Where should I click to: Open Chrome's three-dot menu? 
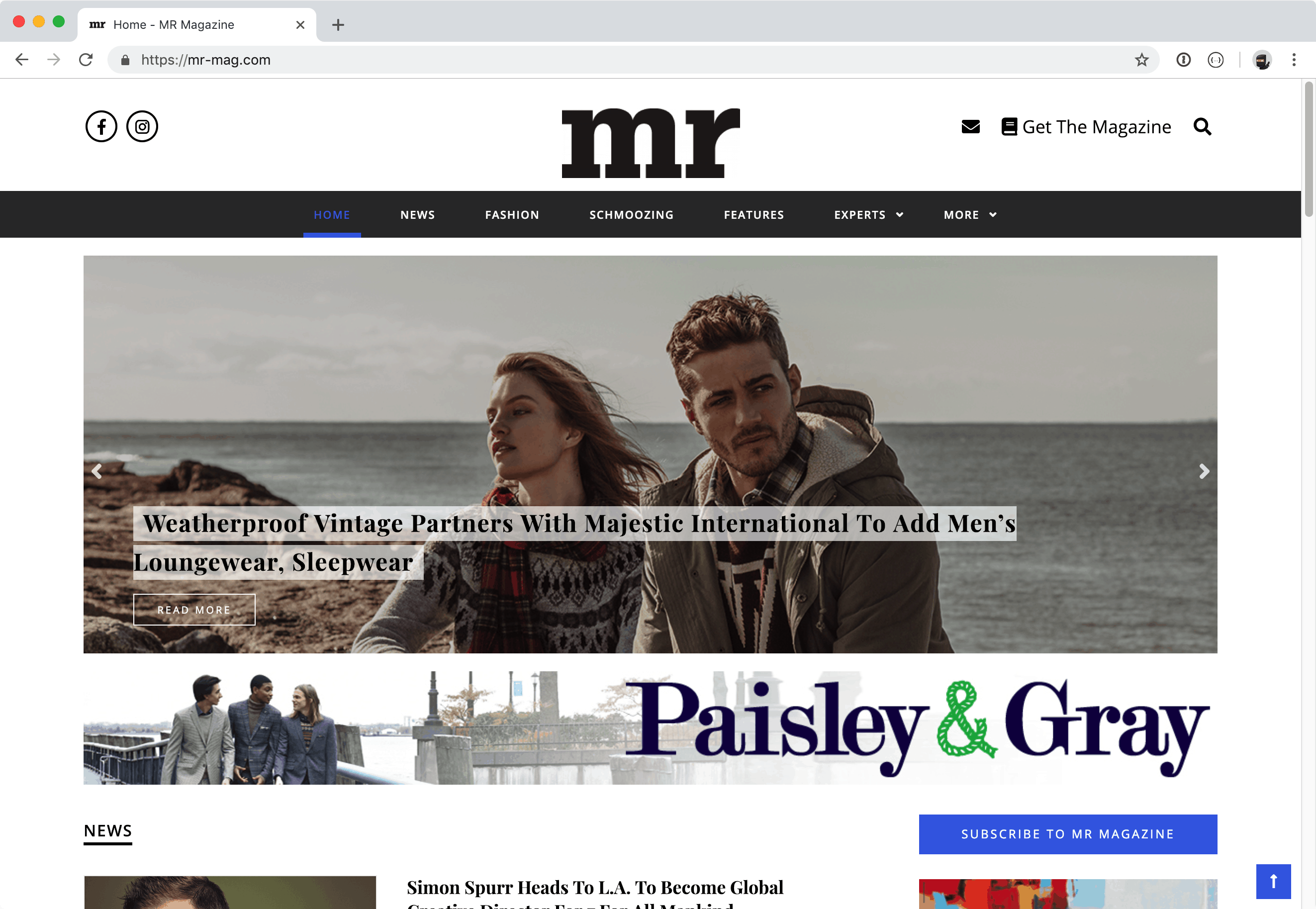1294,60
